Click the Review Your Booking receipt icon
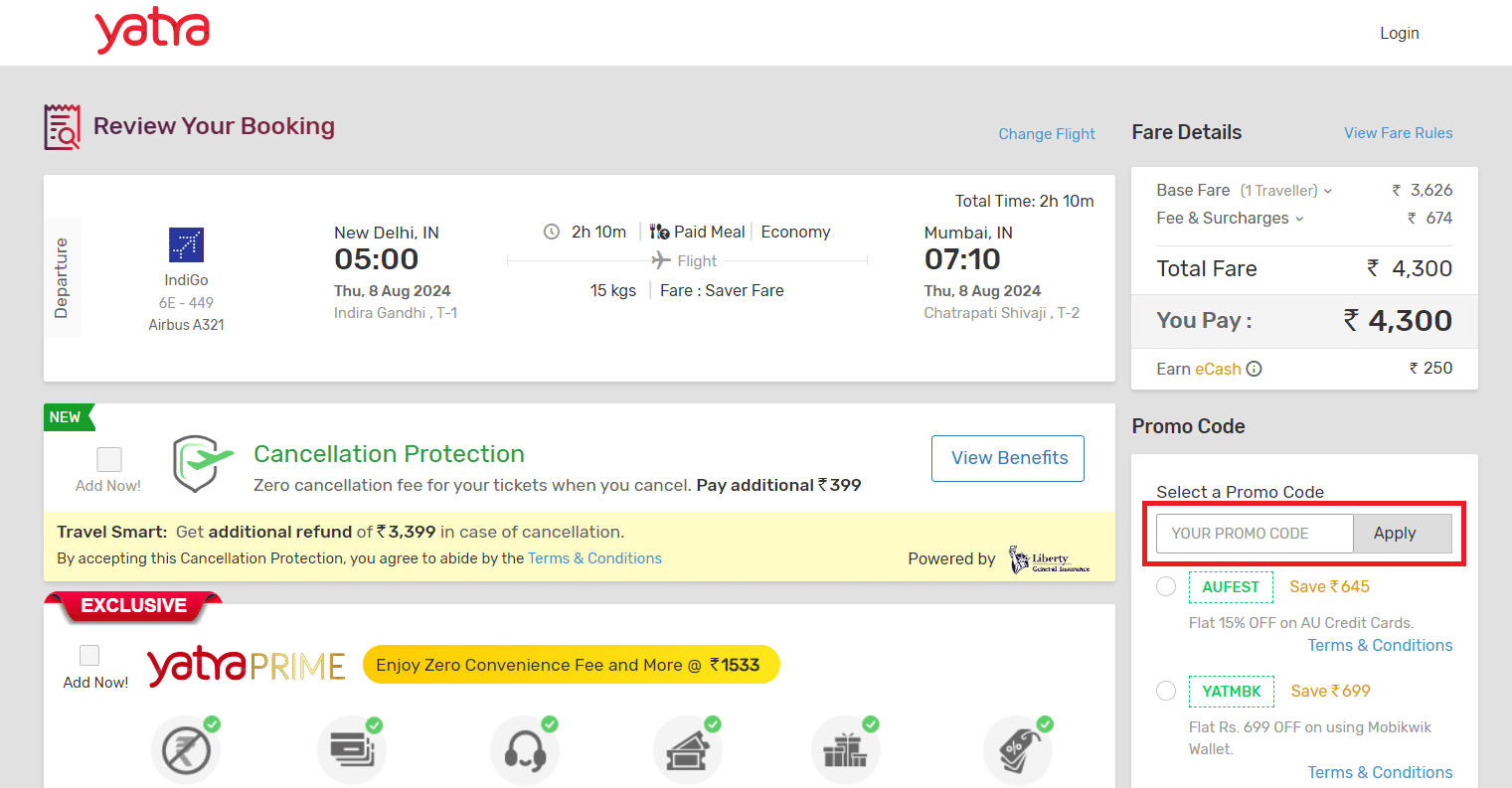 (61, 126)
